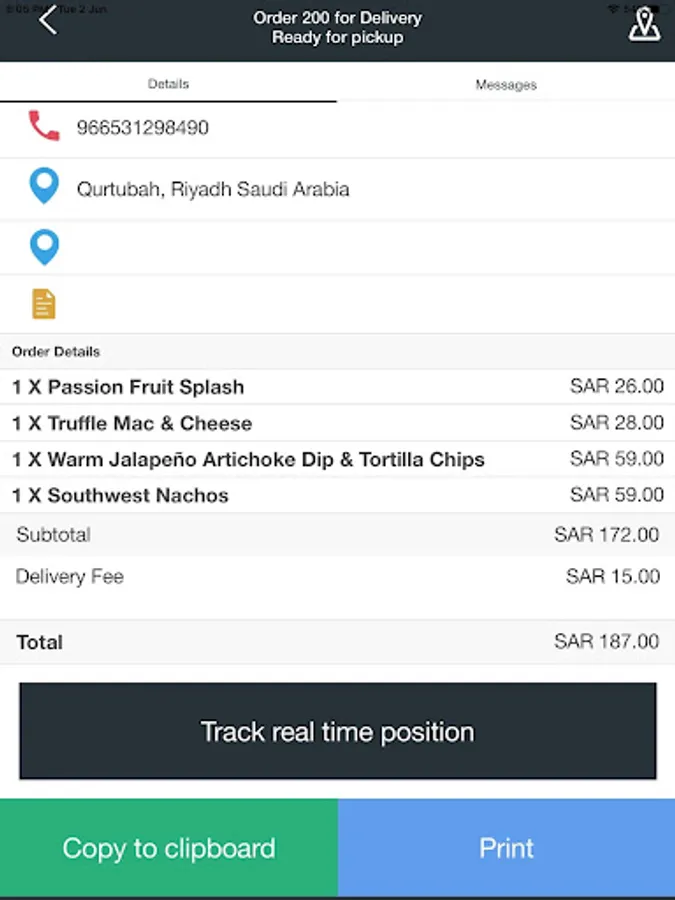Select Warm Jalapeño Artichoke Dip item
This screenshot has height=900, width=675.
(x=248, y=460)
